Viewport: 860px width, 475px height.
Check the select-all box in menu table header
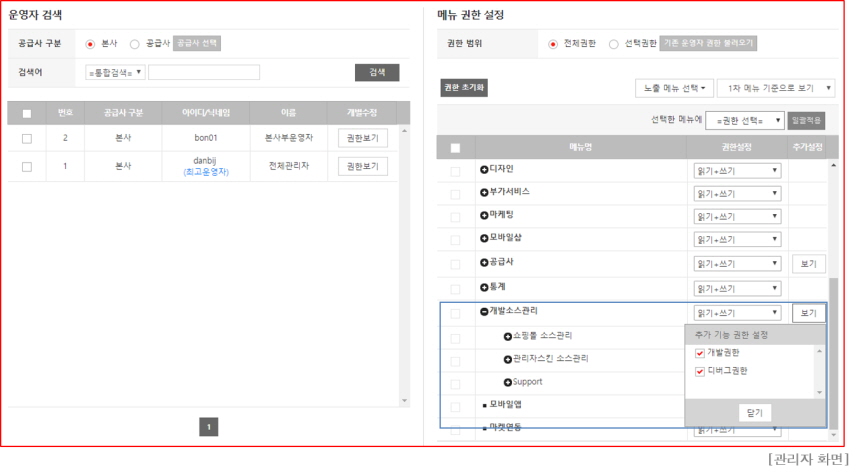(455, 148)
